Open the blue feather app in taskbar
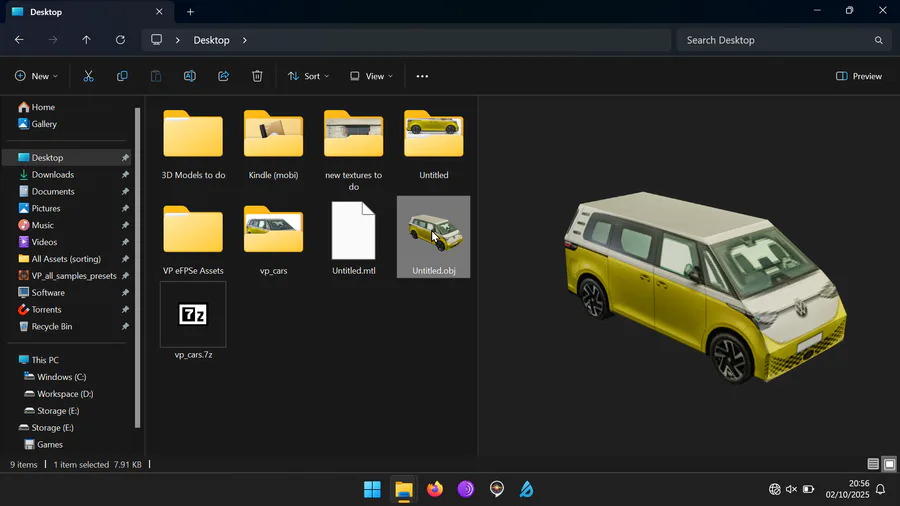This screenshot has width=900, height=506. tap(526, 489)
